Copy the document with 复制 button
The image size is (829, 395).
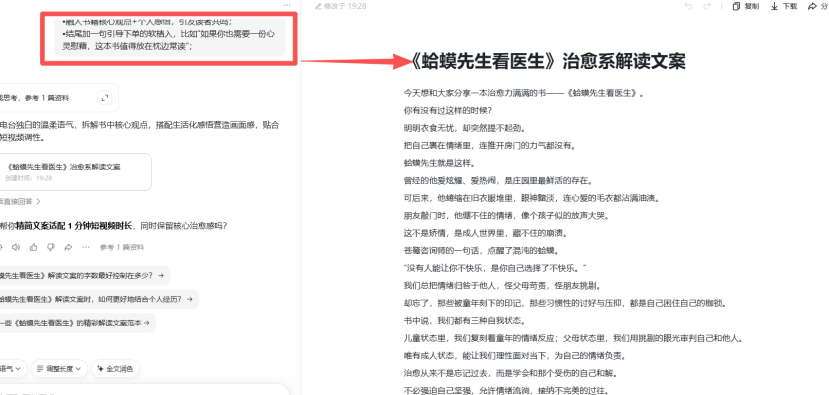[x=745, y=6]
